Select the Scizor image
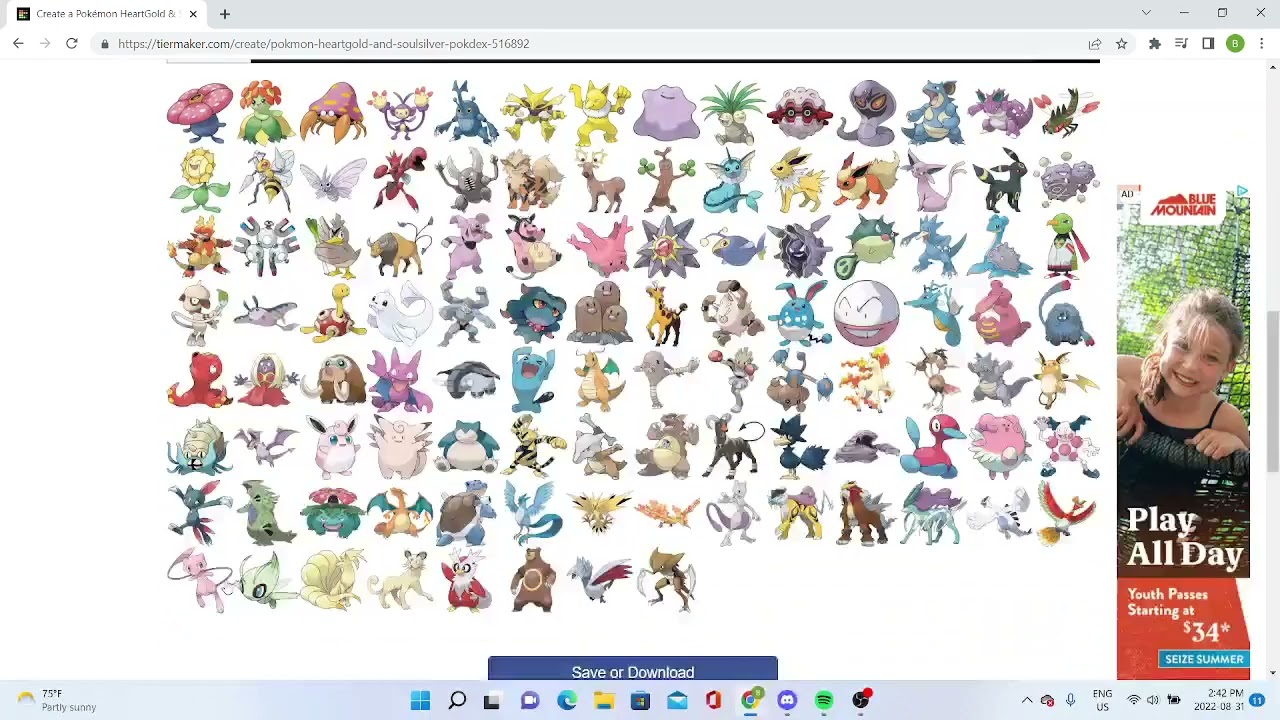The width and height of the screenshot is (1280, 720). click(x=399, y=180)
